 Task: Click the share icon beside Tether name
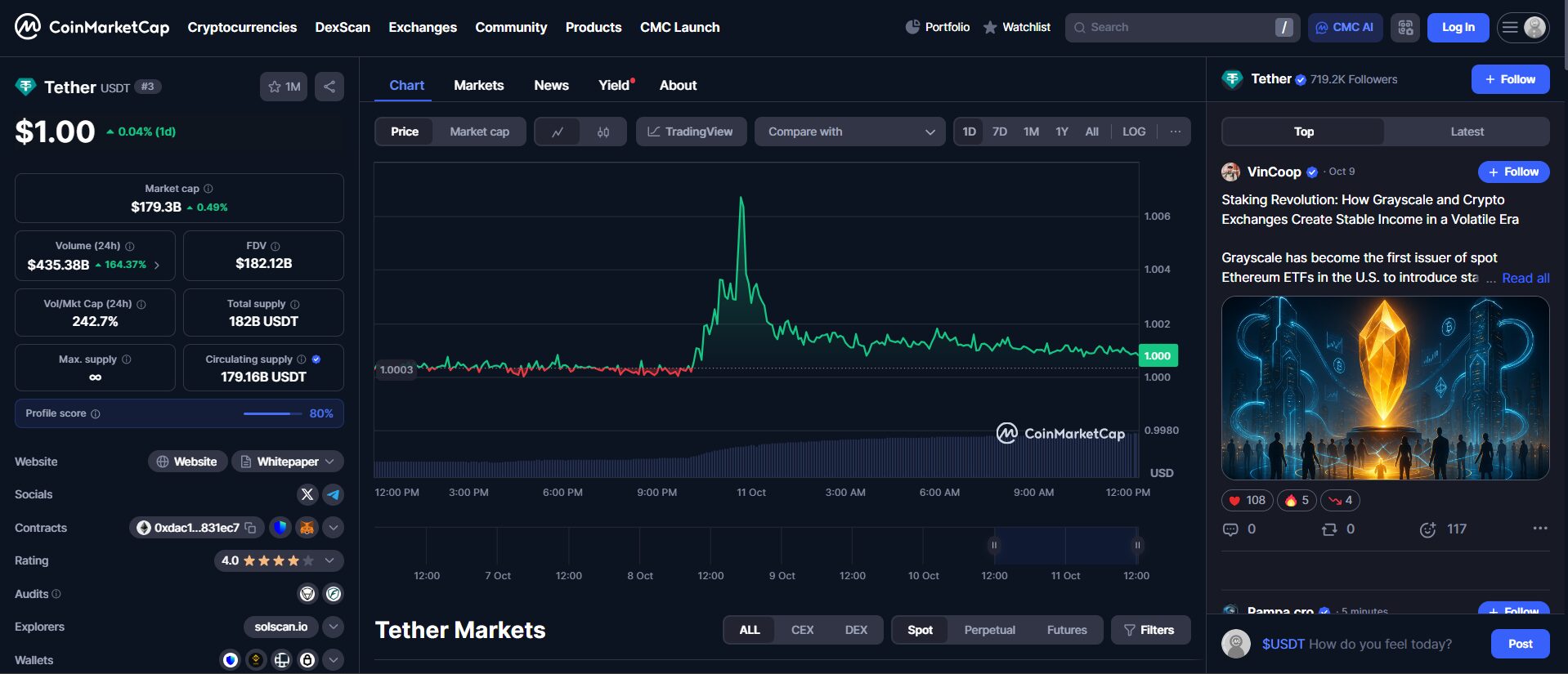tap(329, 87)
